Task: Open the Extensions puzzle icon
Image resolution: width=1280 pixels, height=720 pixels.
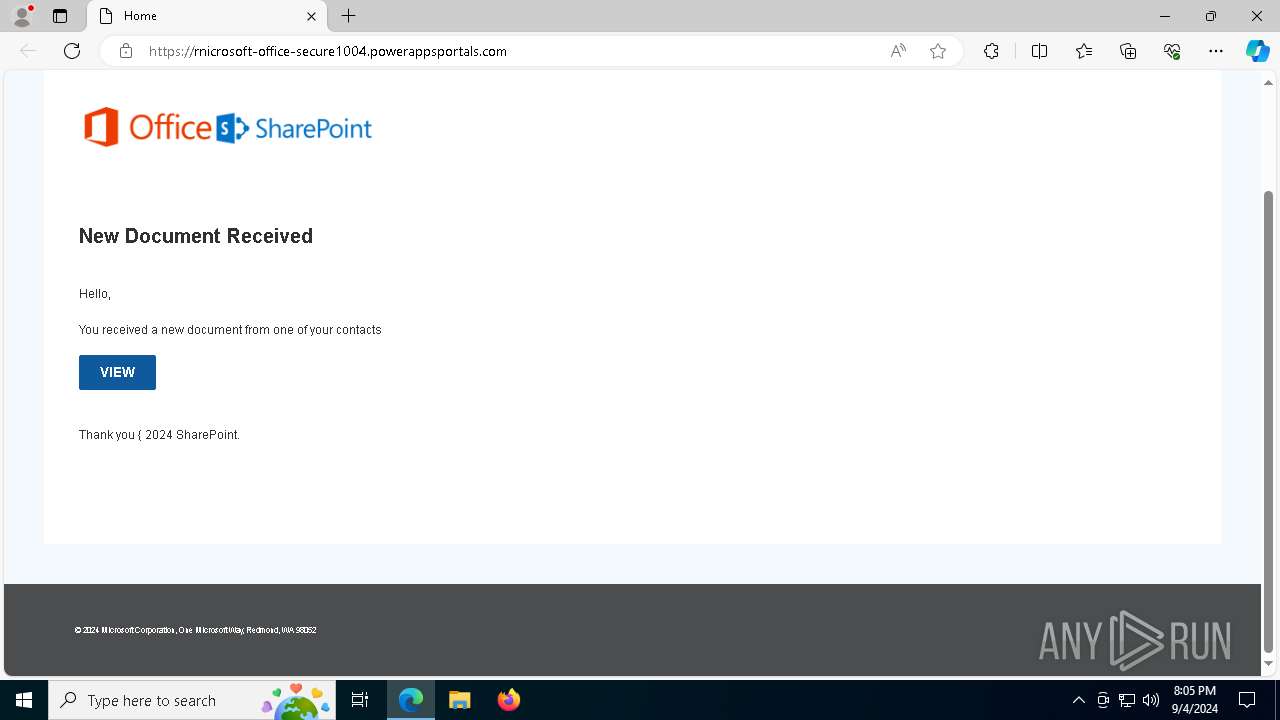Action: pos(991,51)
